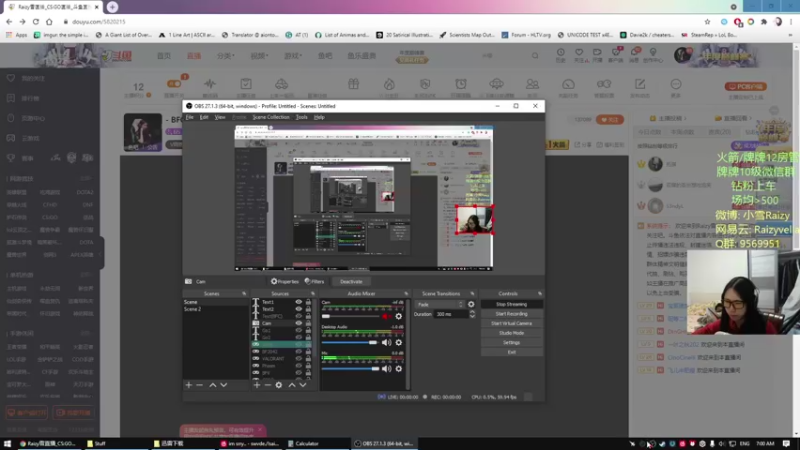
Task: Toggle the lock on the Text1 source
Action: tap(308, 302)
